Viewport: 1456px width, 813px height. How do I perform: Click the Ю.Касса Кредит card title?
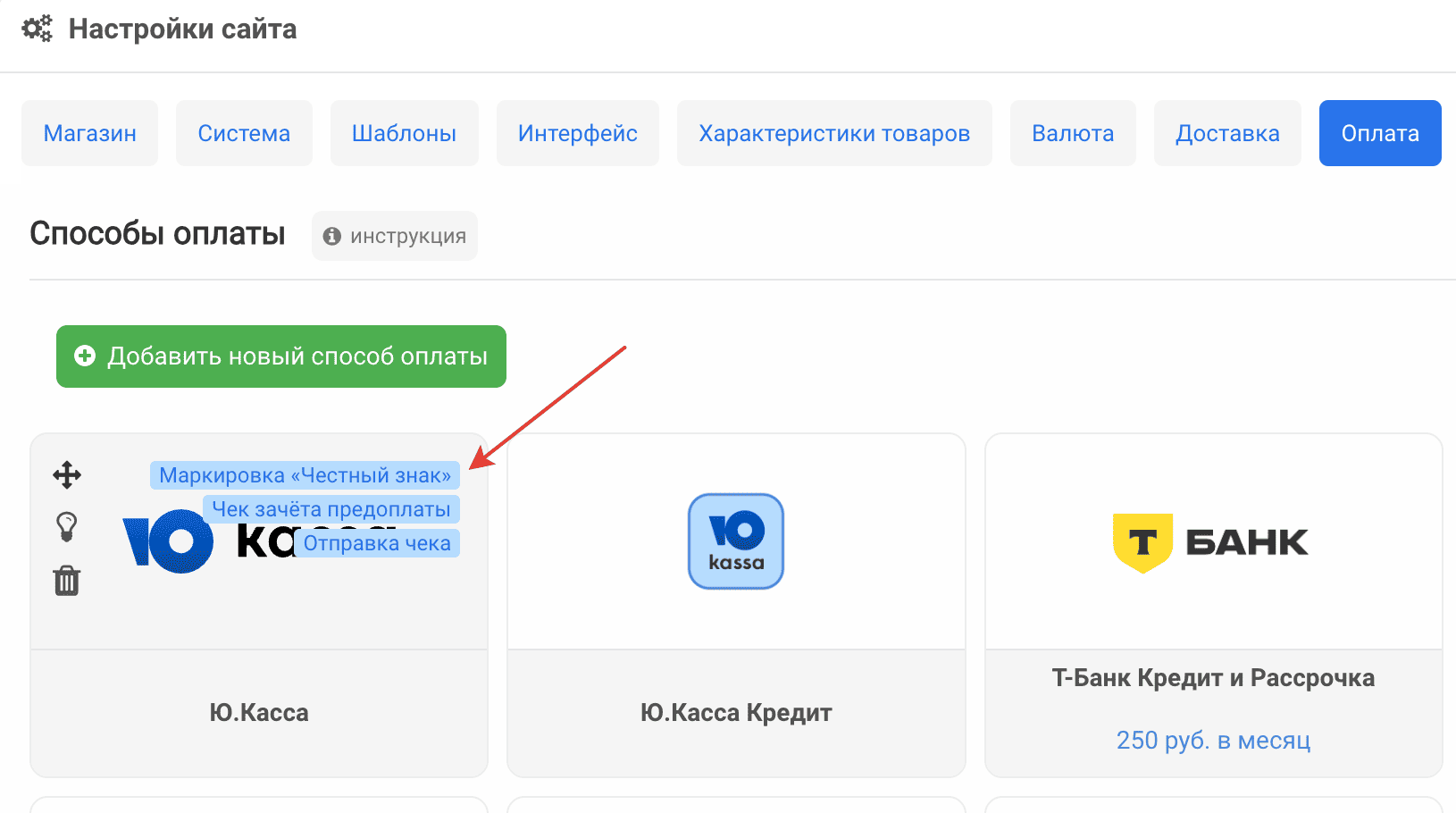(736, 713)
